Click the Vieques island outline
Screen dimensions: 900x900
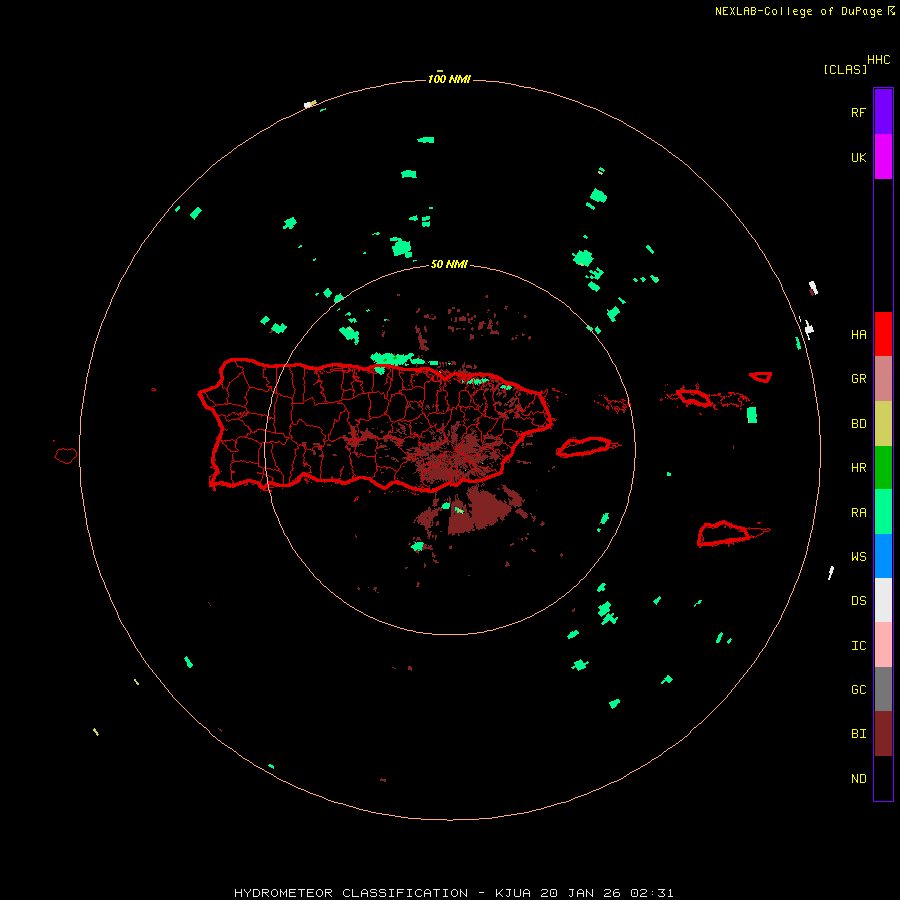(x=584, y=447)
